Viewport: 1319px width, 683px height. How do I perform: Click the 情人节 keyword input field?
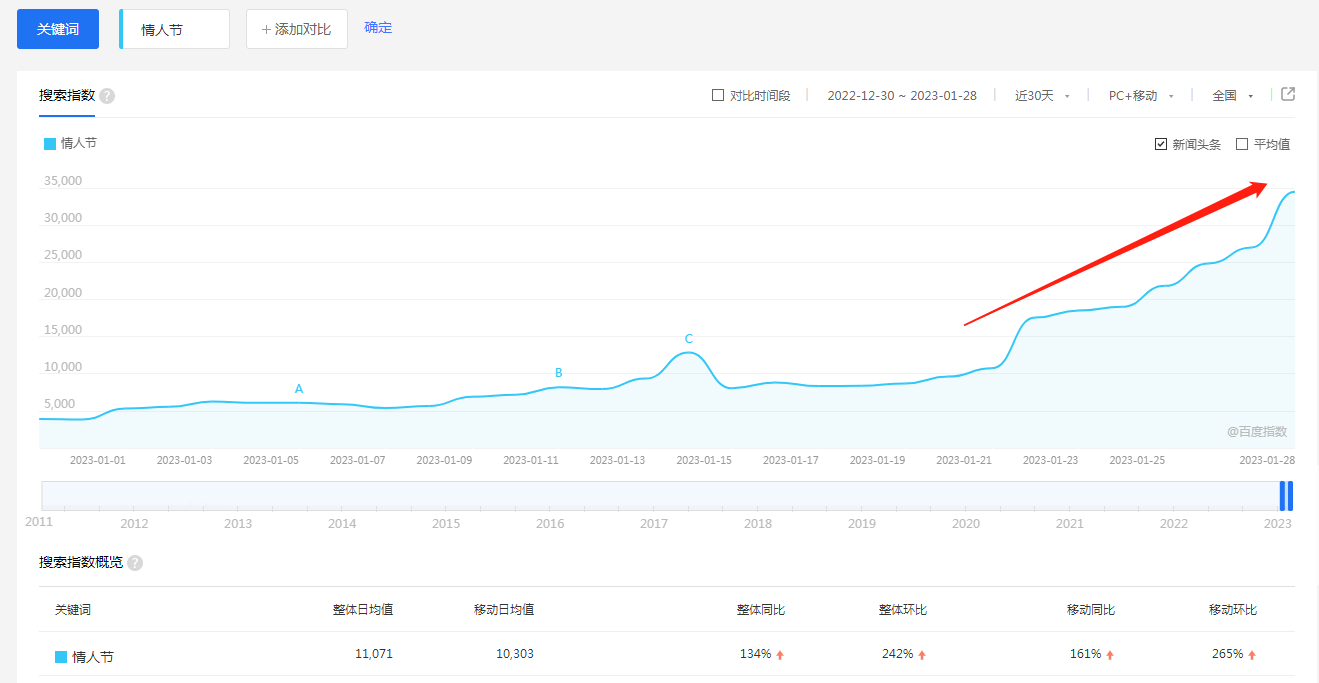point(175,30)
